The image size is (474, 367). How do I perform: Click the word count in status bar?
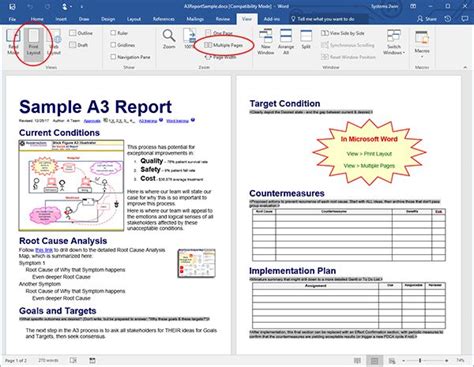(x=48, y=360)
